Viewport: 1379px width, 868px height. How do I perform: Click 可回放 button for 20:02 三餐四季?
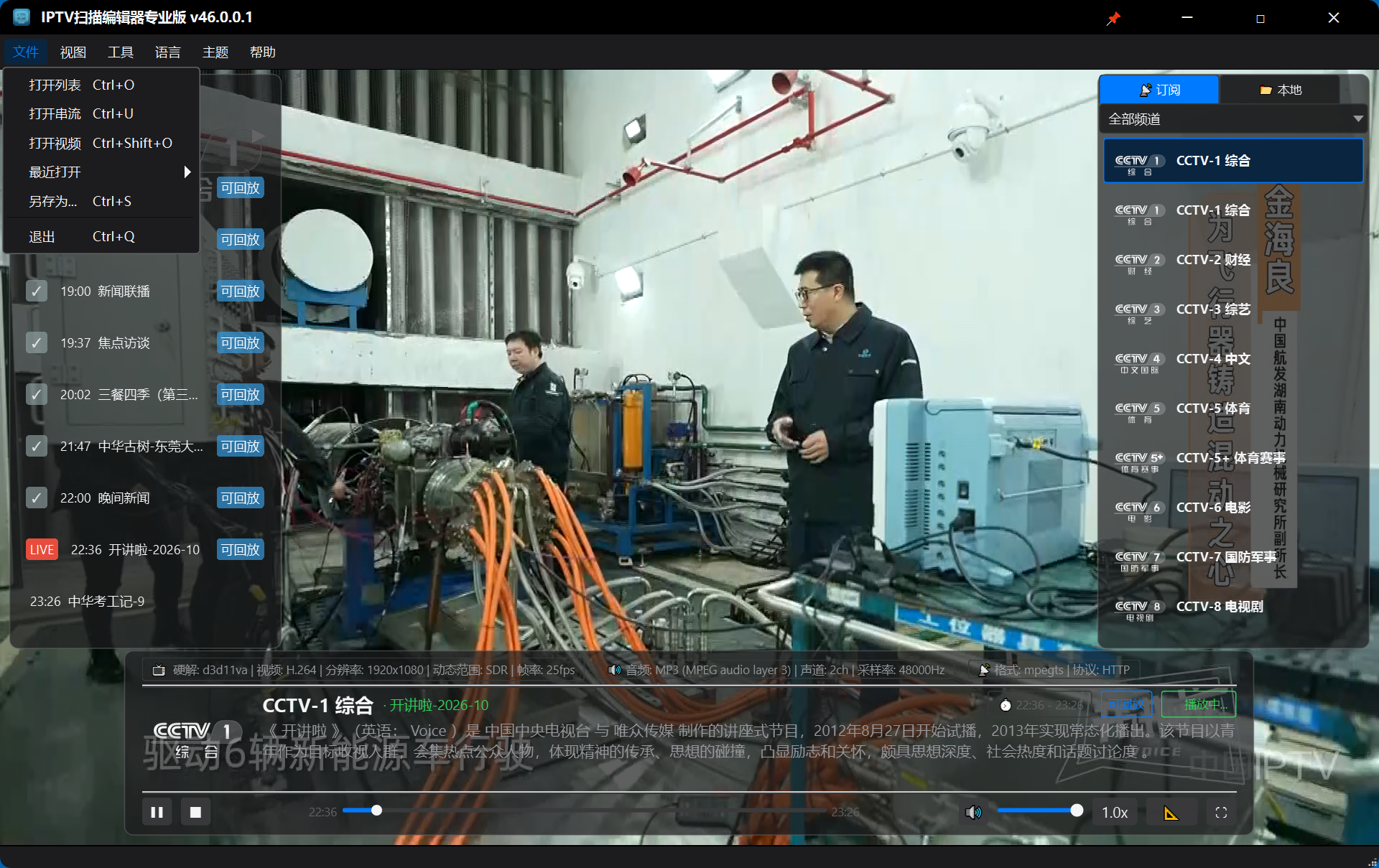point(240,394)
